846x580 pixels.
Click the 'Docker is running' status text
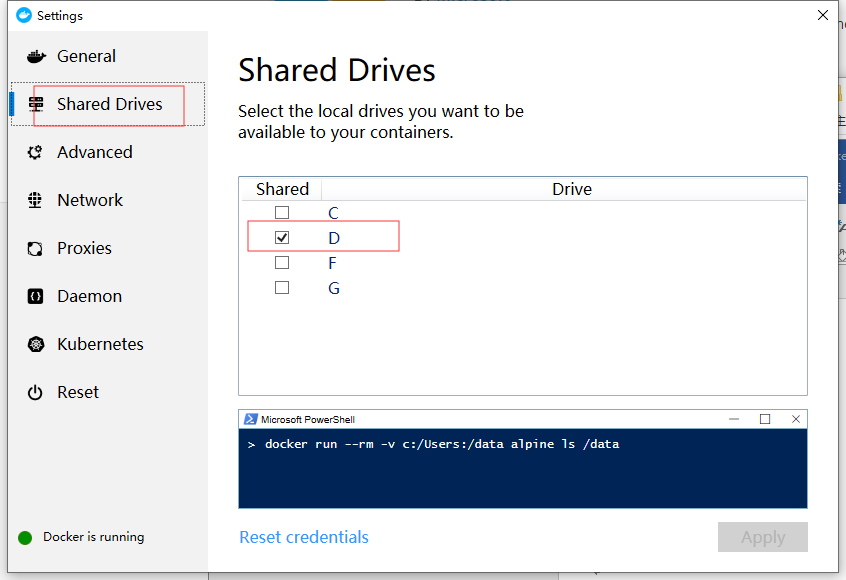click(x=94, y=537)
